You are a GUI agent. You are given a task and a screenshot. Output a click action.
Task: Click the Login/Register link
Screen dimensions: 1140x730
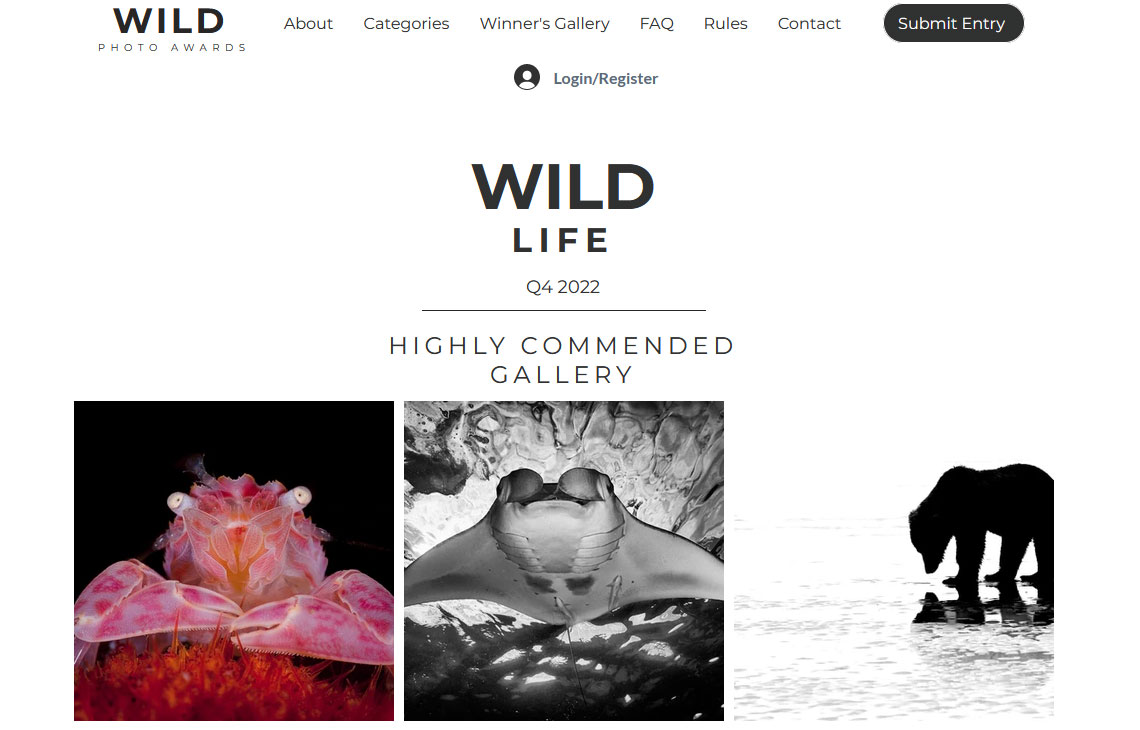(x=606, y=79)
